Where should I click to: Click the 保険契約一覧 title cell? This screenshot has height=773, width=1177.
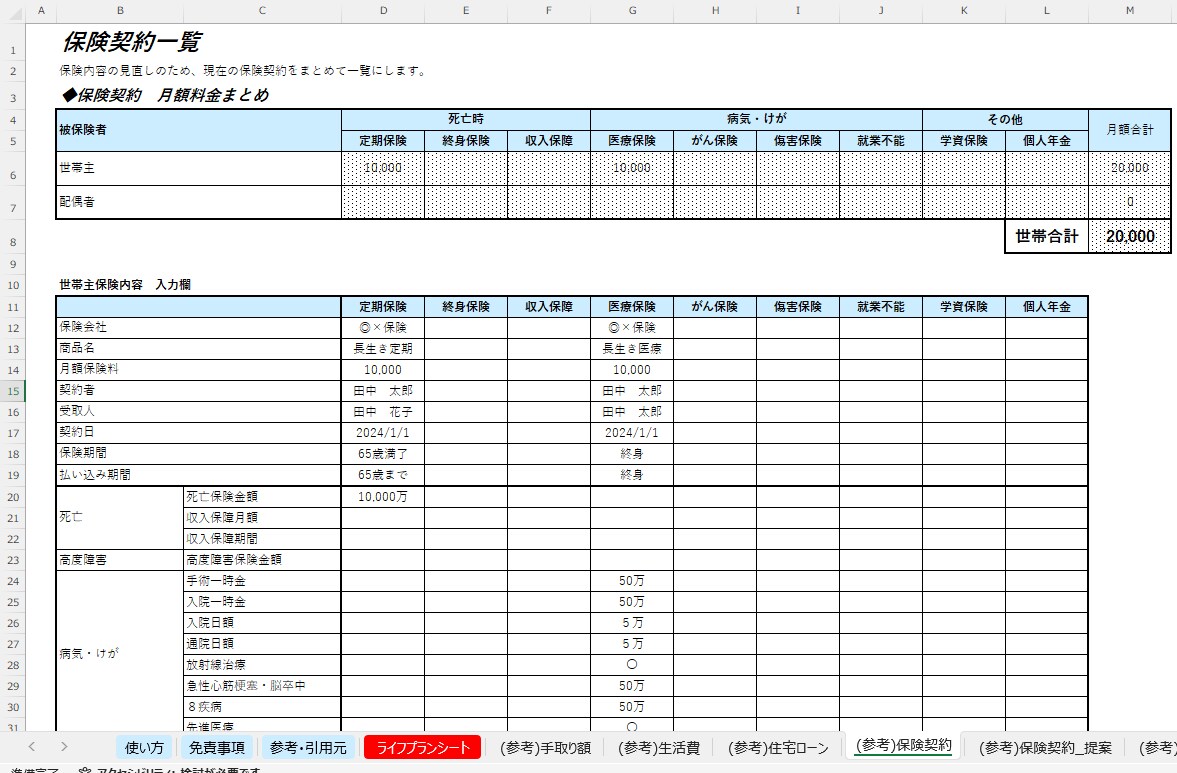132,42
